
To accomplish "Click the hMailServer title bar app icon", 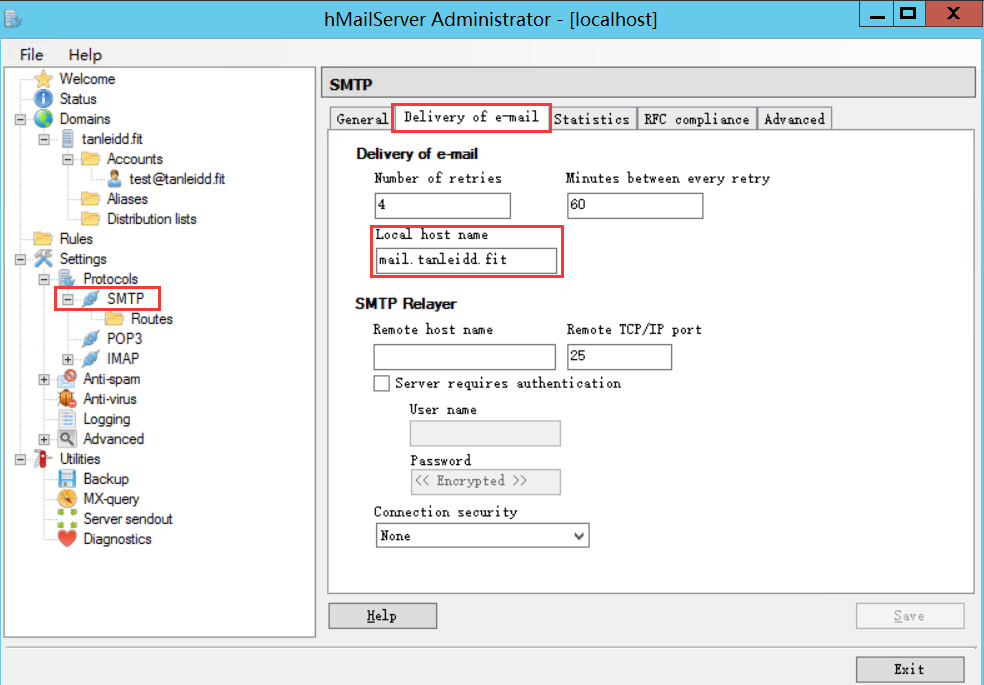I will pos(13,19).
